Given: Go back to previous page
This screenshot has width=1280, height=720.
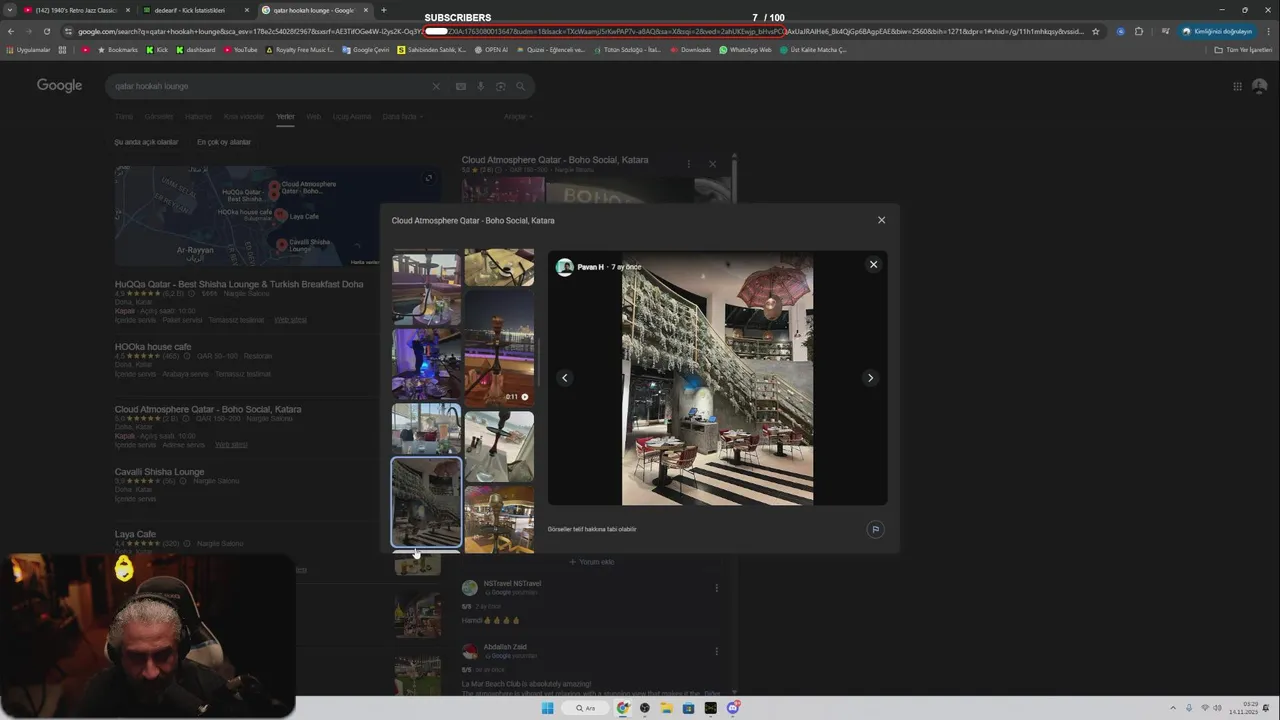Looking at the screenshot, I should tap(10, 31).
